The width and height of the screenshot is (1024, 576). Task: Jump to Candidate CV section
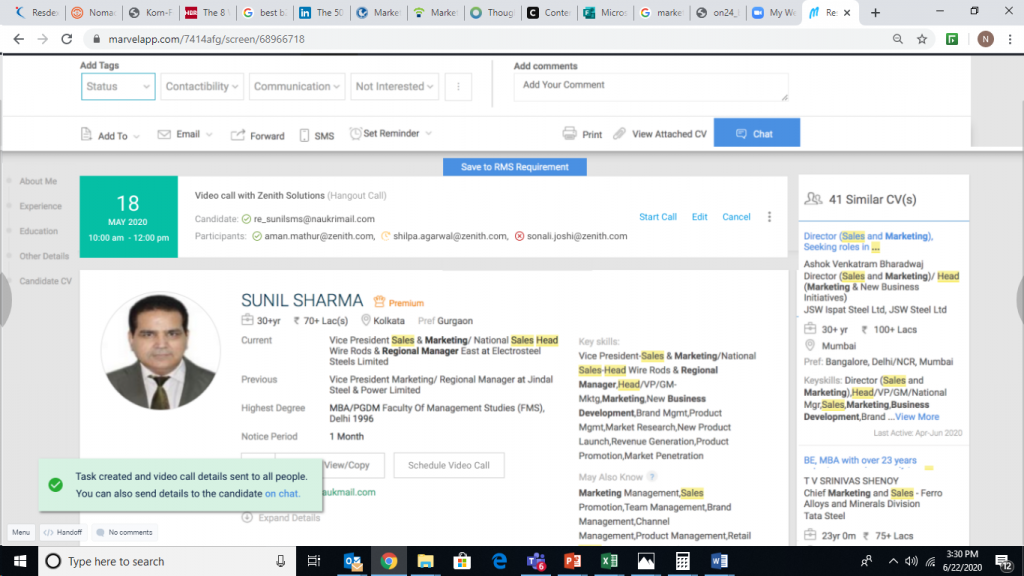(46, 281)
